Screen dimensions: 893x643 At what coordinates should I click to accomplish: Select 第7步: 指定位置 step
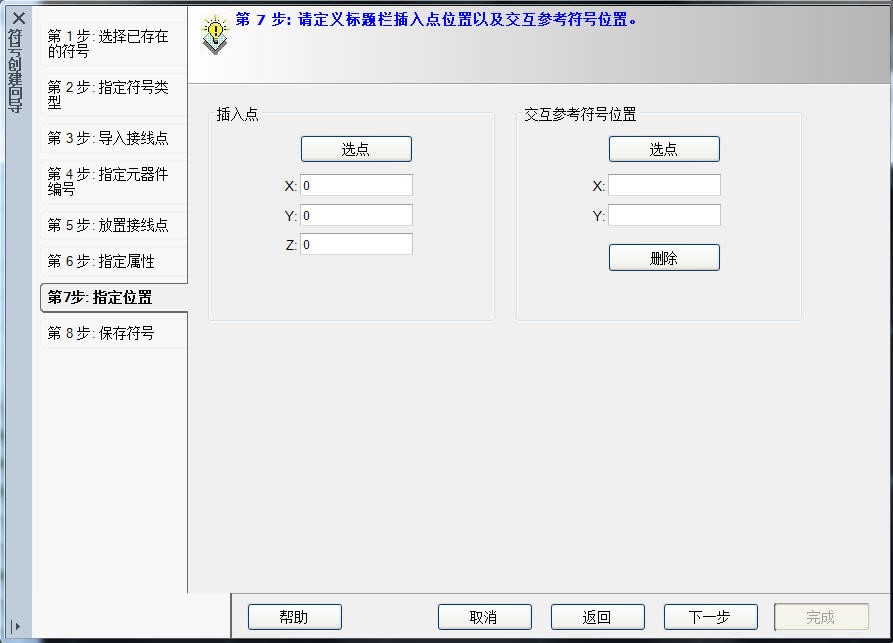point(114,297)
